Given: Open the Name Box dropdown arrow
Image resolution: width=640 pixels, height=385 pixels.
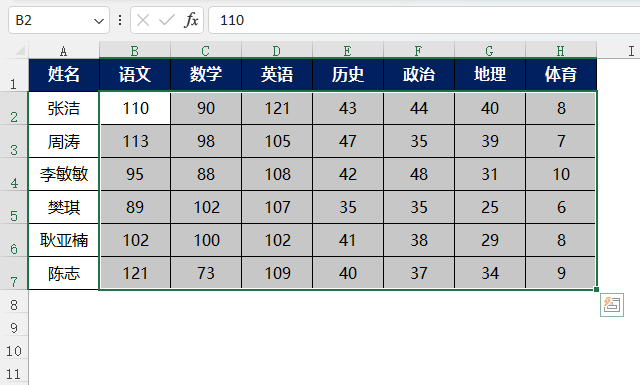Looking at the screenshot, I should pos(98,20).
